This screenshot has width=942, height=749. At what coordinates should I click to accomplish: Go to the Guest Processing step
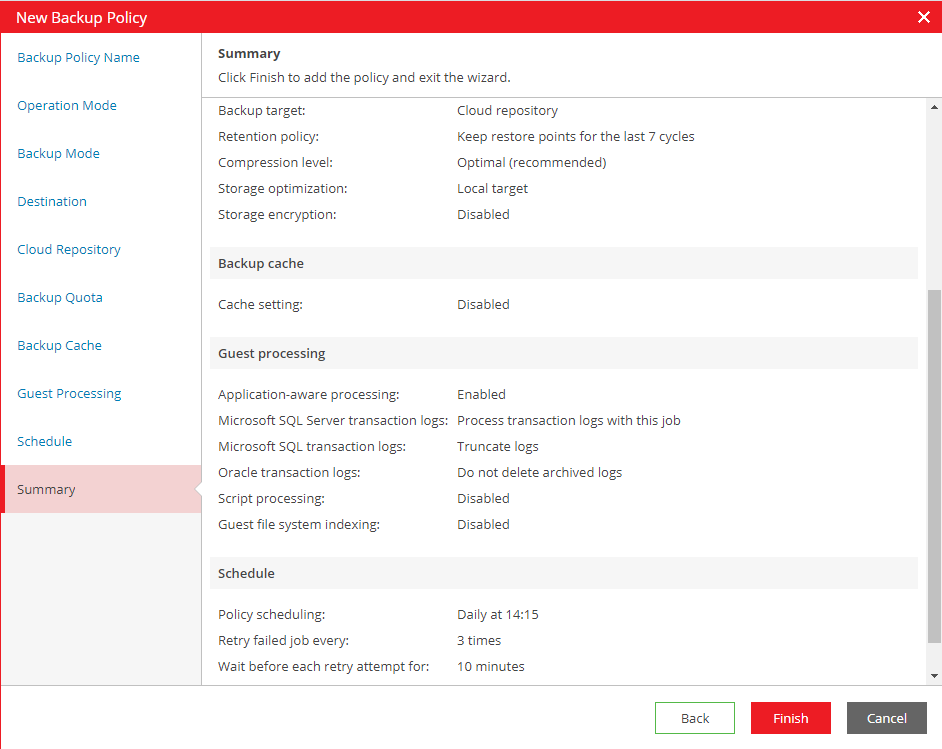tap(69, 394)
